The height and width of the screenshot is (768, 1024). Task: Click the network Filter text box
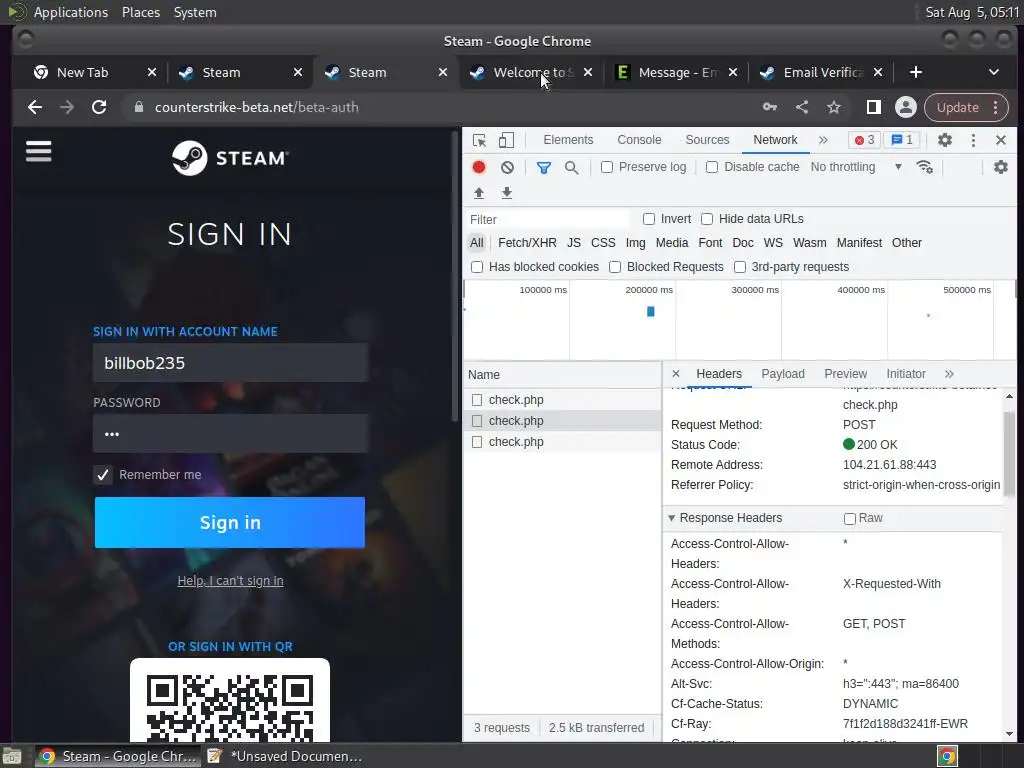click(x=549, y=219)
